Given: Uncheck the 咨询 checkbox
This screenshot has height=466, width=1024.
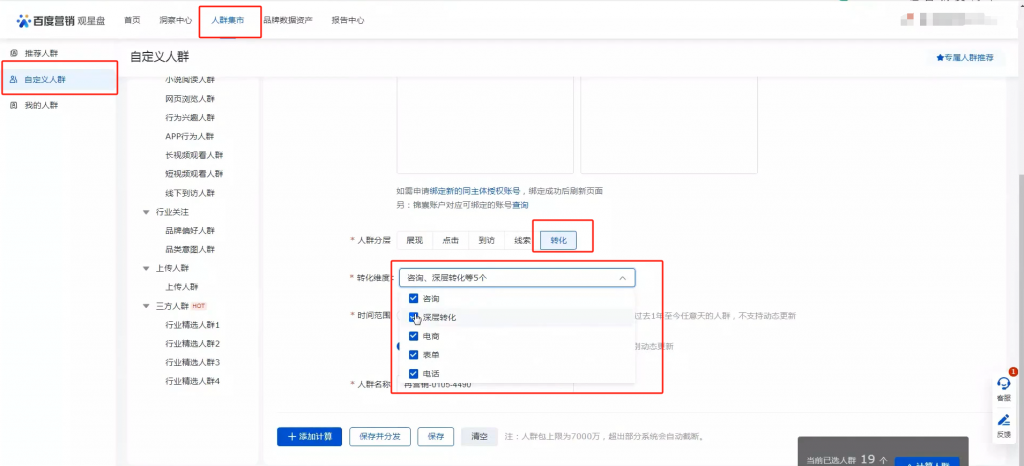Looking at the screenshot, I should [x=413, y=298].
